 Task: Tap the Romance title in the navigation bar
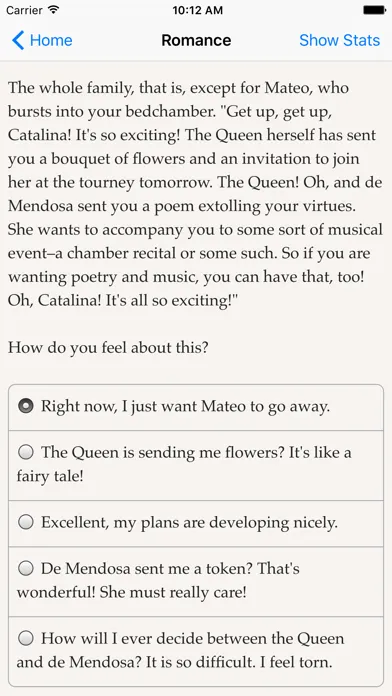click(x=196, y=40)
